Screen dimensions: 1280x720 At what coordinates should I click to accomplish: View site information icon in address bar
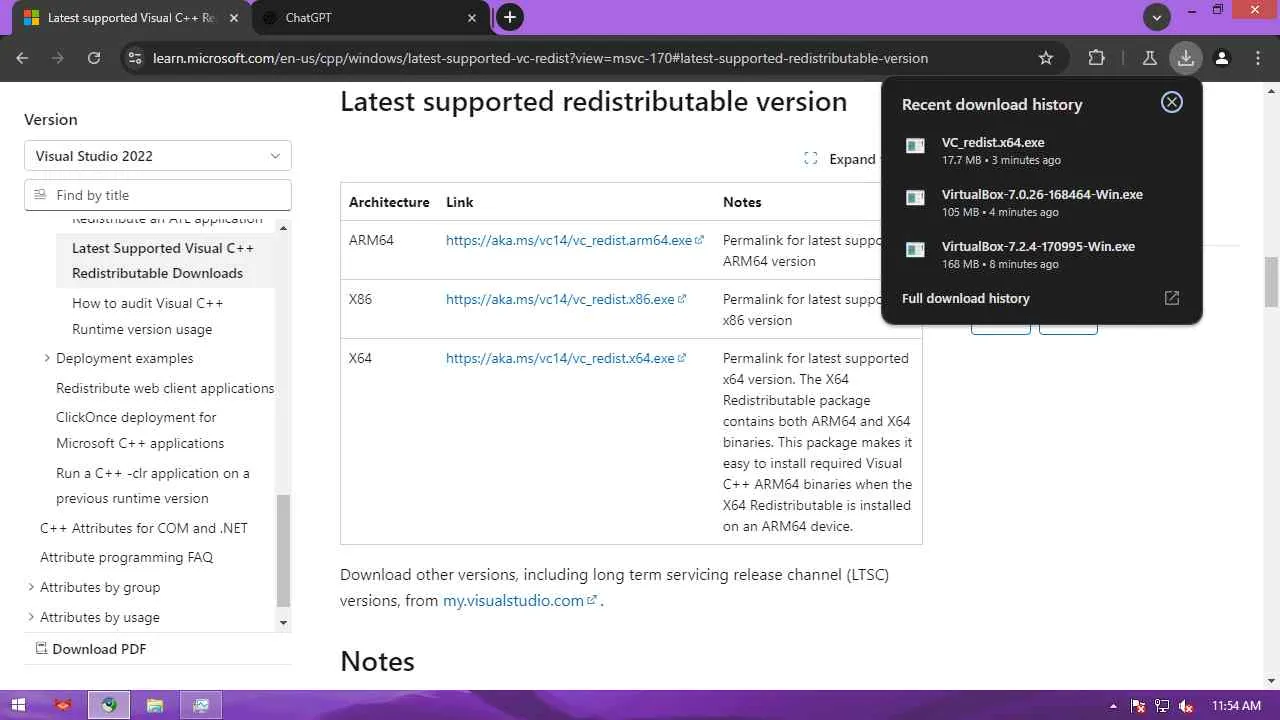coord(135,58)
